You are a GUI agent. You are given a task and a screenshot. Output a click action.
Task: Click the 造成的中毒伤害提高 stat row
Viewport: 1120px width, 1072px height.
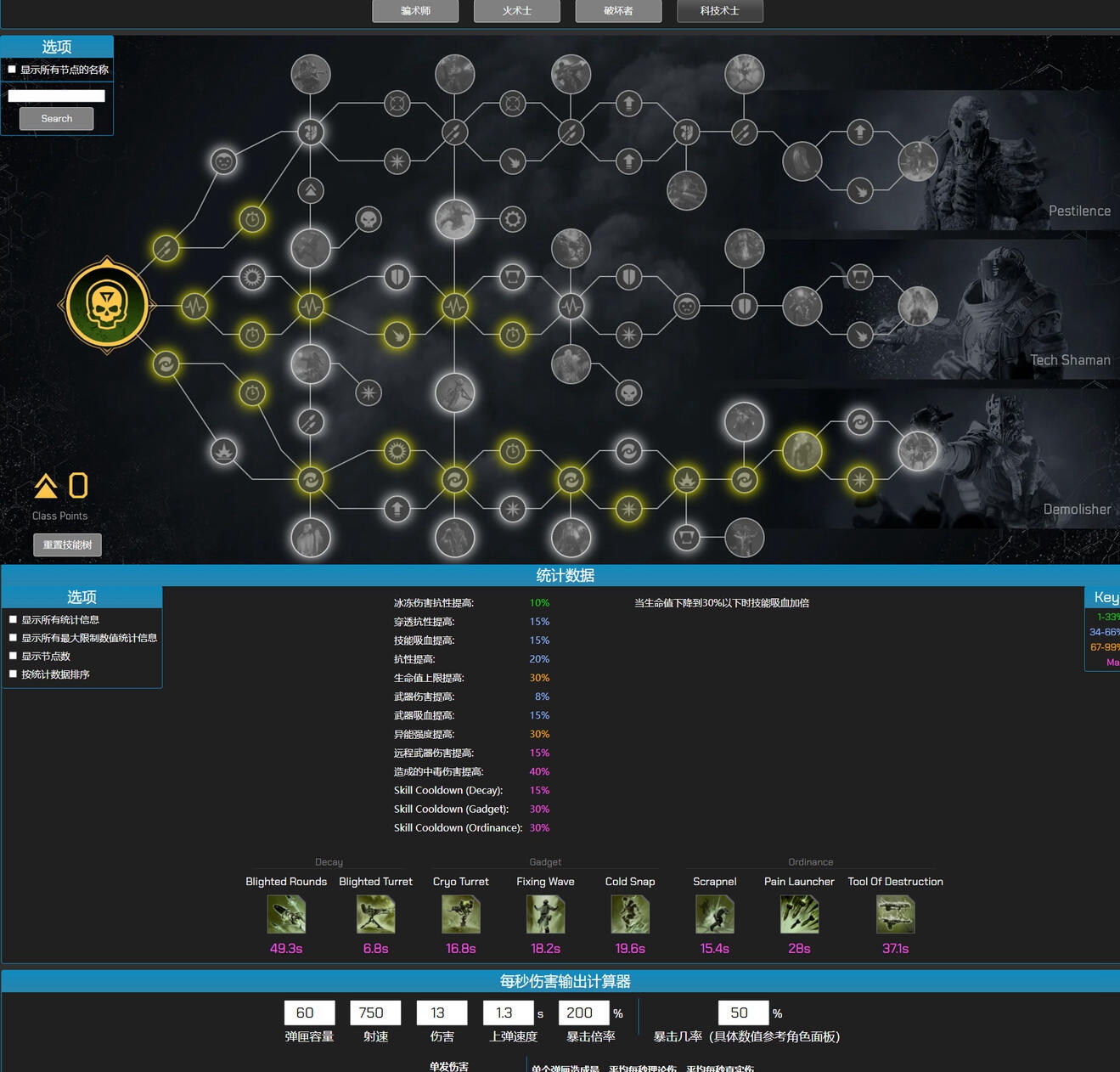471,771
